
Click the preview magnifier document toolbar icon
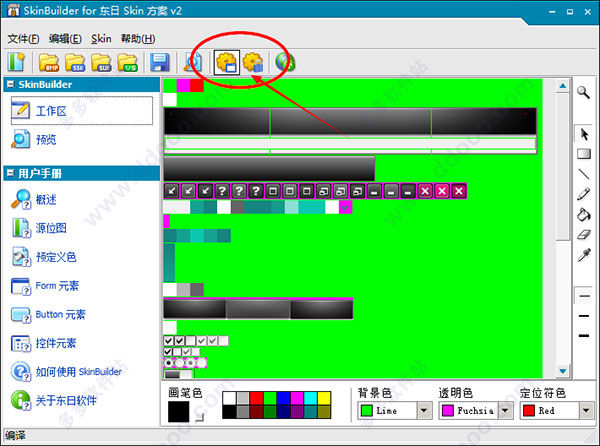click(192, 62)
